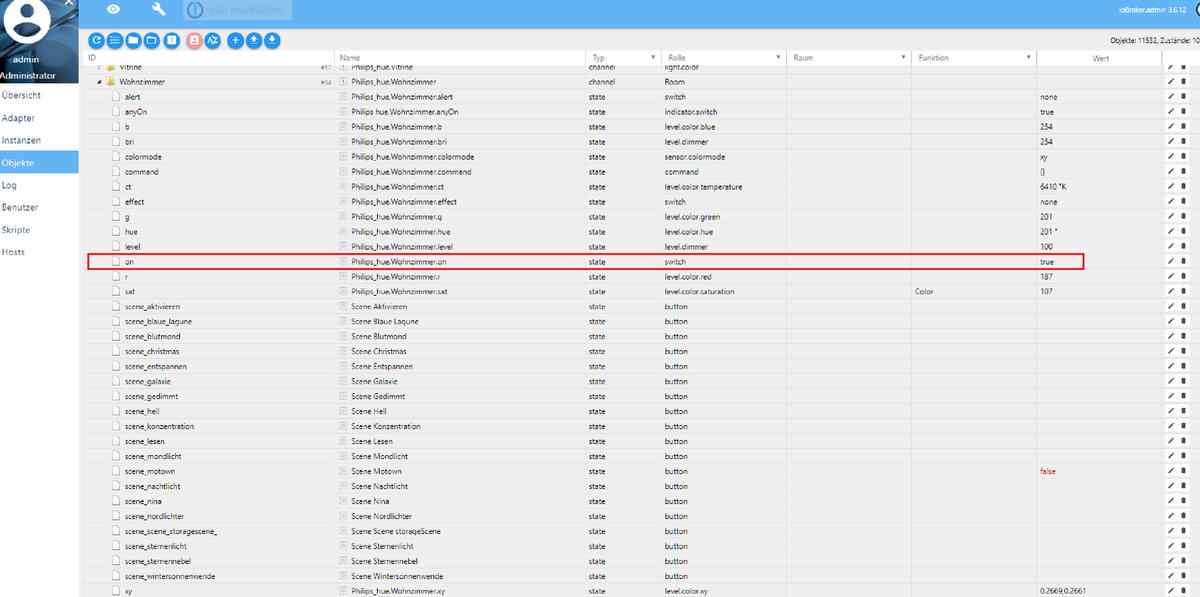This screenshot has width=1200, height=597.
Task: Click the Wert column header
Action: pyautogui.click(x=1101, y=59)
